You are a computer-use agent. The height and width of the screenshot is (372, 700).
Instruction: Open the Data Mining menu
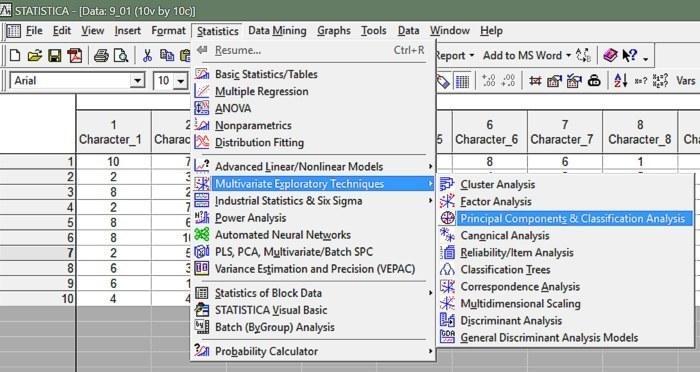(277, 31)
